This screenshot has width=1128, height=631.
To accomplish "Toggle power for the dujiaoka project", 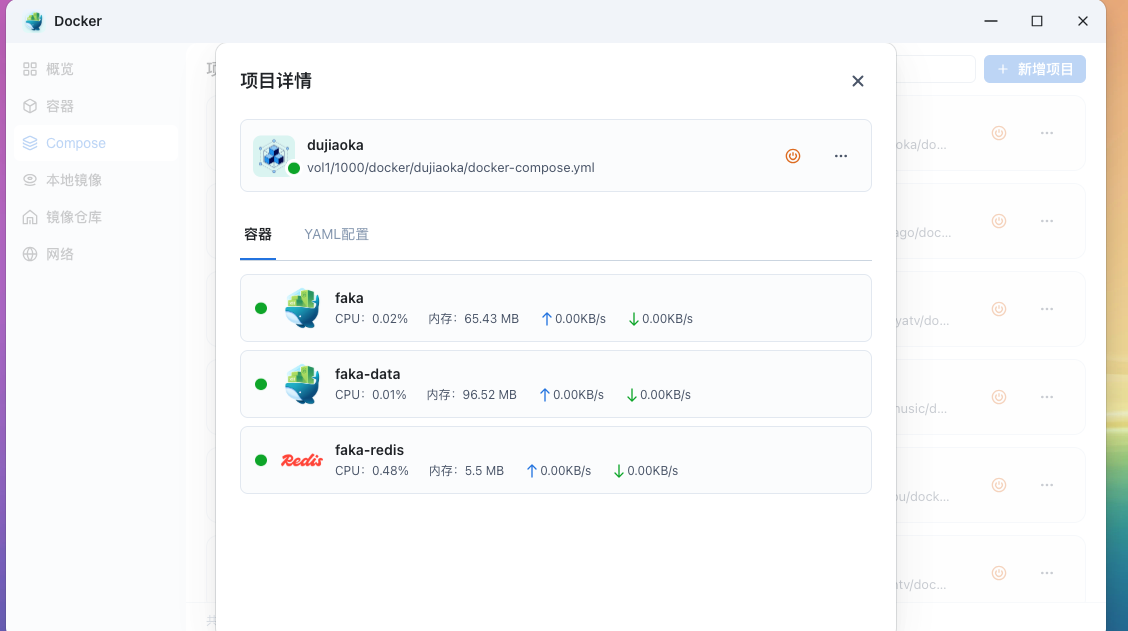I will coord(793,156).
